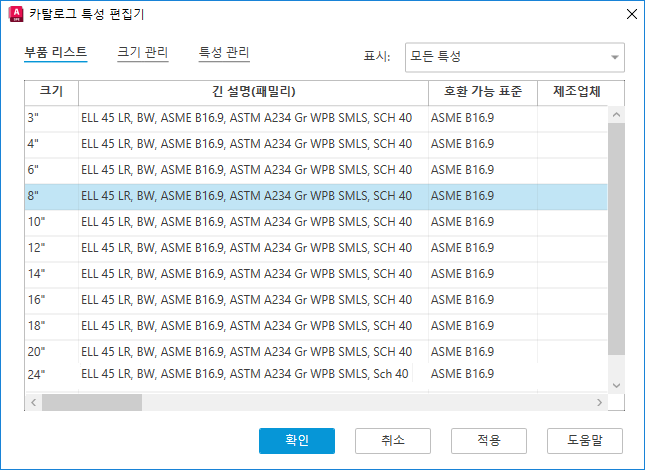Click the 확인 button
Image resolution: width=645 pixels, height=470 pixels.
point(296,440)
